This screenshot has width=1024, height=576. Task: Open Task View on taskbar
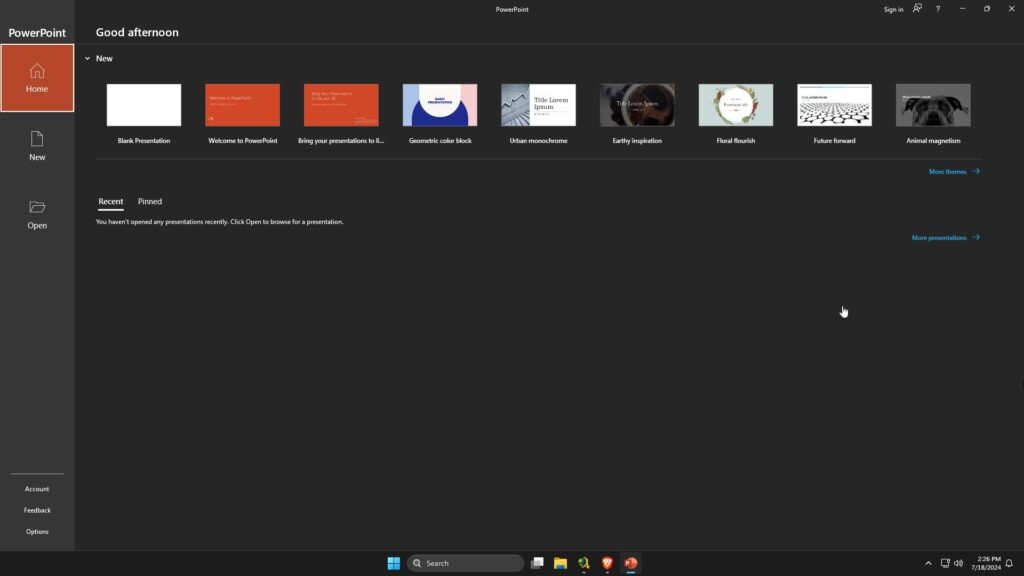pyautogui.click(x=537, y=563)
